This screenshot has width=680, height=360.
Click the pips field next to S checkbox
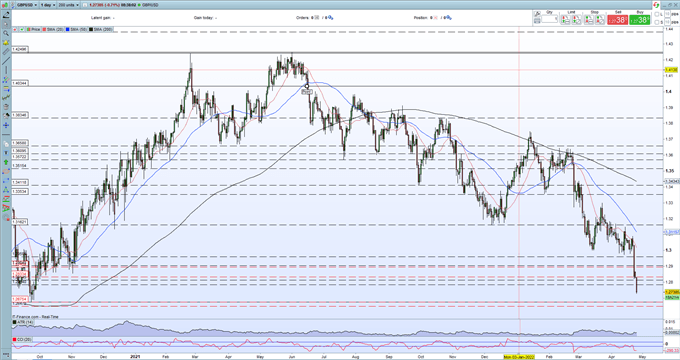coord(667,22)
